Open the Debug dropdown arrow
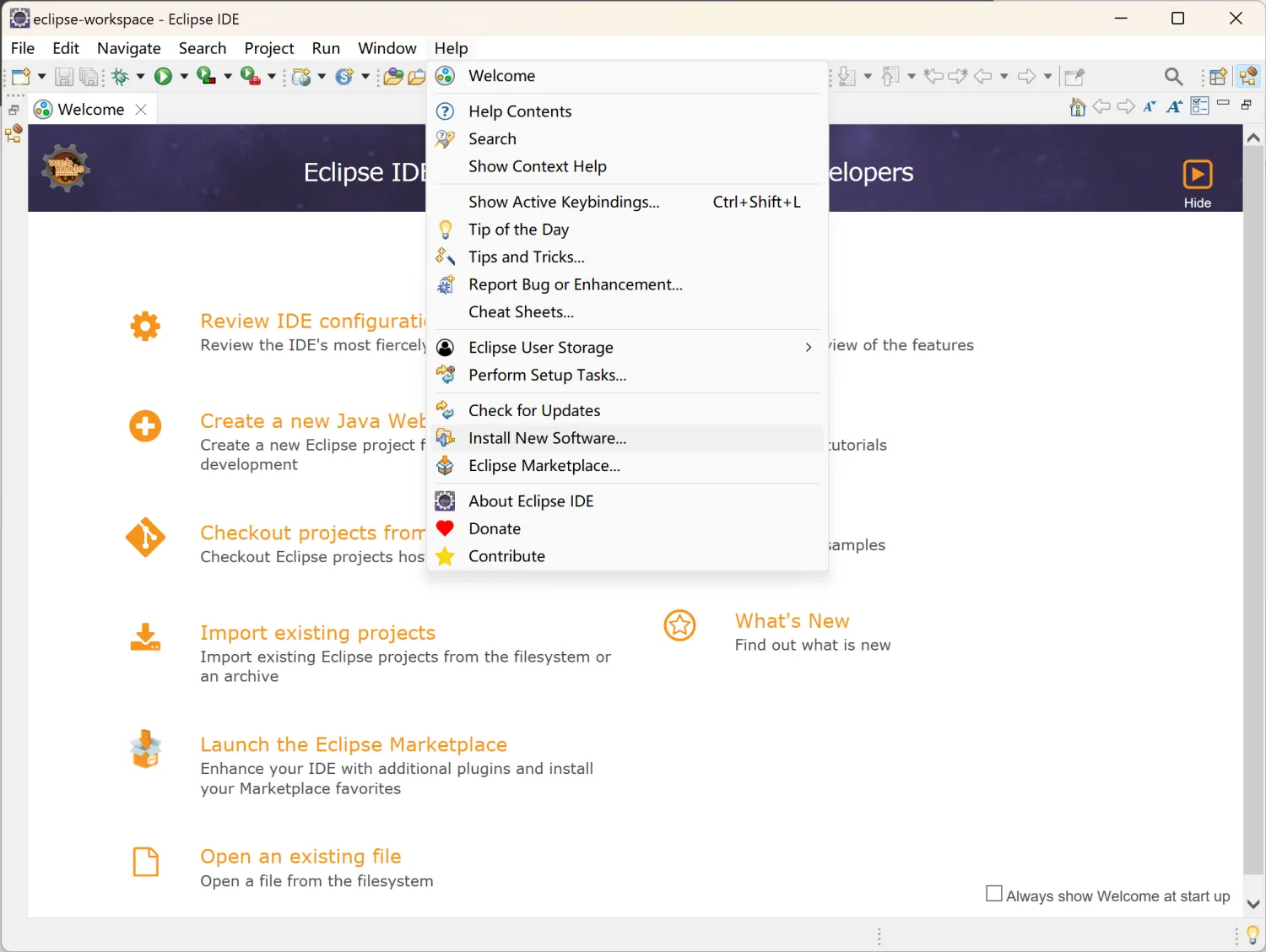The height and width of the screenshot is (952, 1266). pyautogui.click(x=140, y=77)
